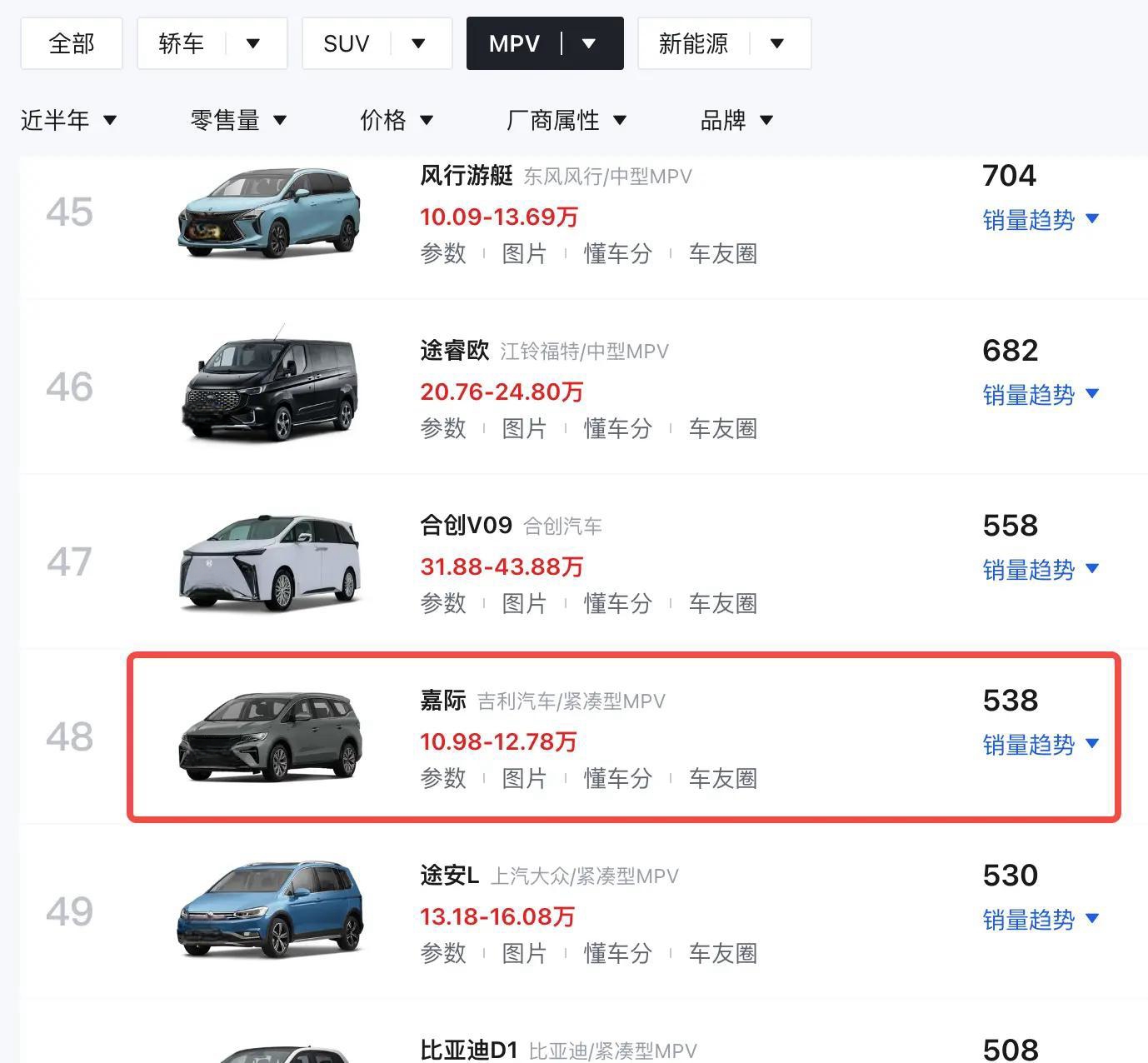Click the 途安L model name
Screen dimensions: 1148x1063
click(x=450, y=875)
